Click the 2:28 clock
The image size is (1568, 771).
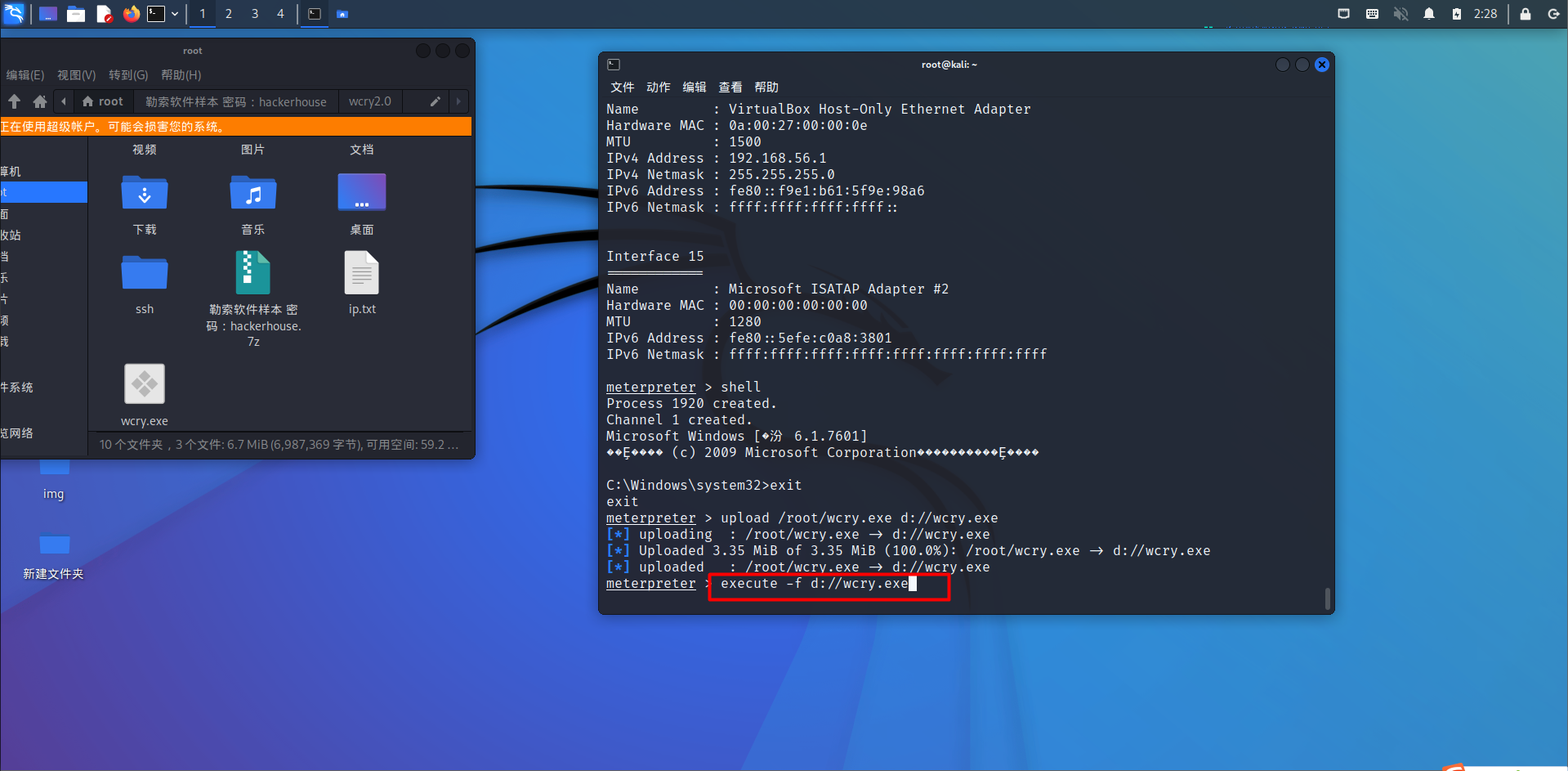pos(1485,14)
